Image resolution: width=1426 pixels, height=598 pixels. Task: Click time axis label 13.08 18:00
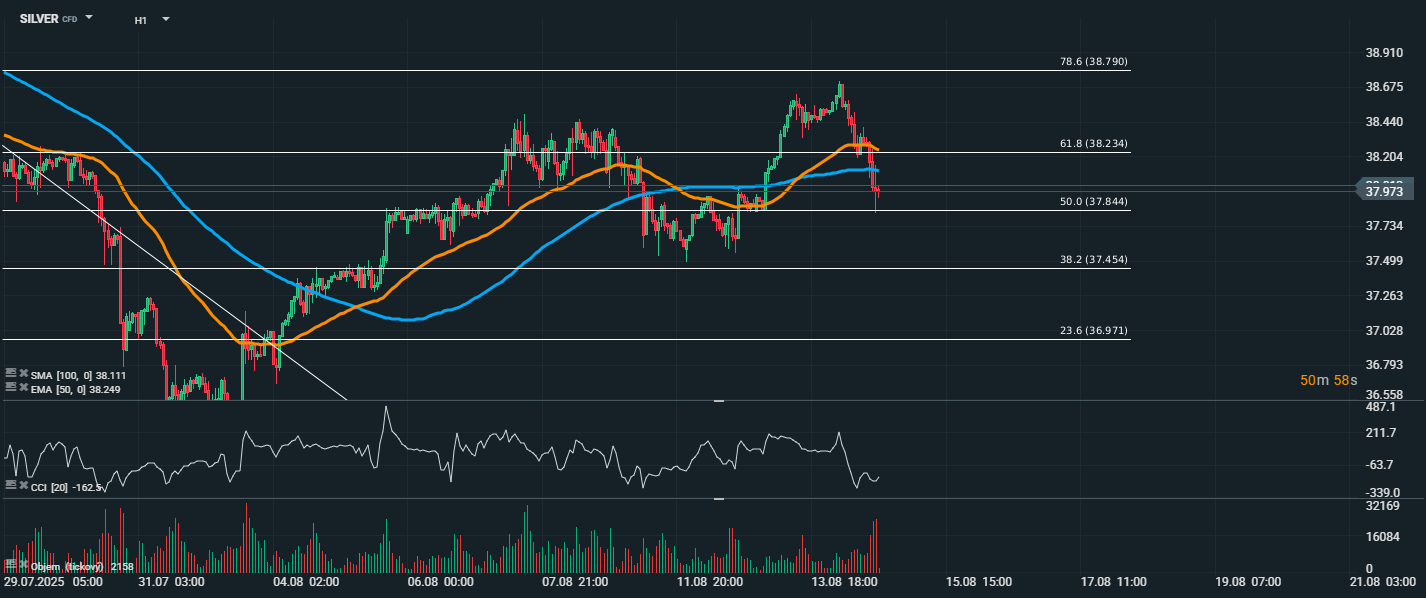(844, 581)
